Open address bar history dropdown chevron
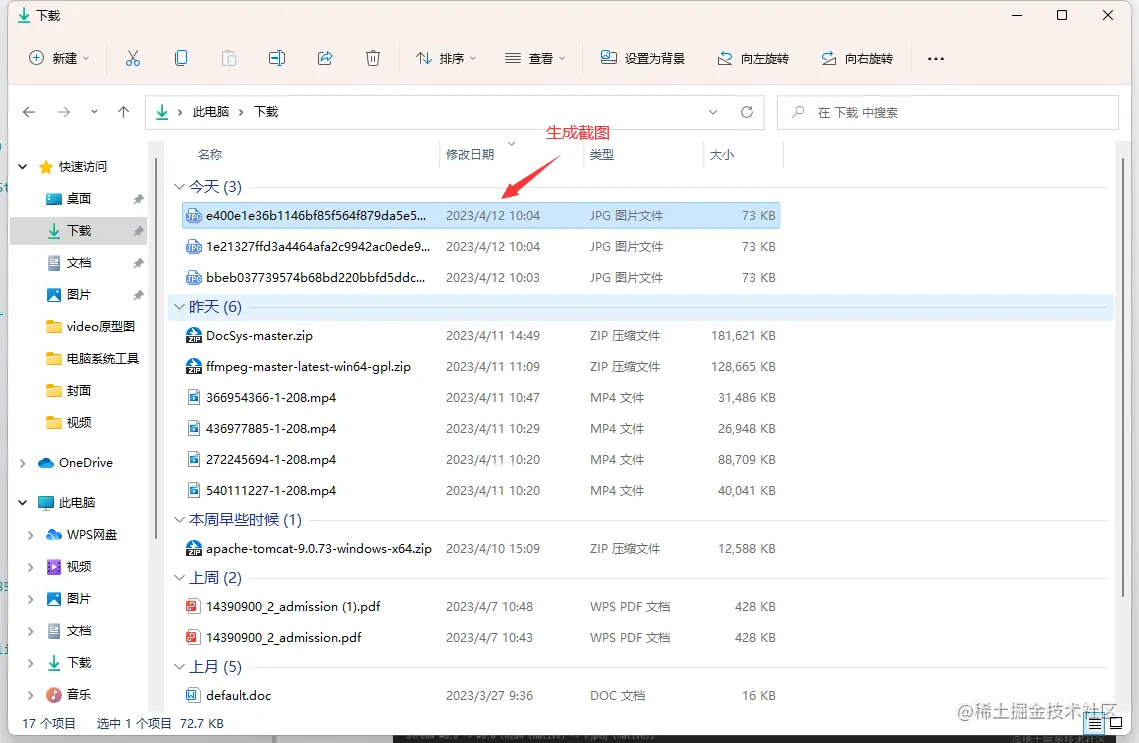 tap(713, 112)
